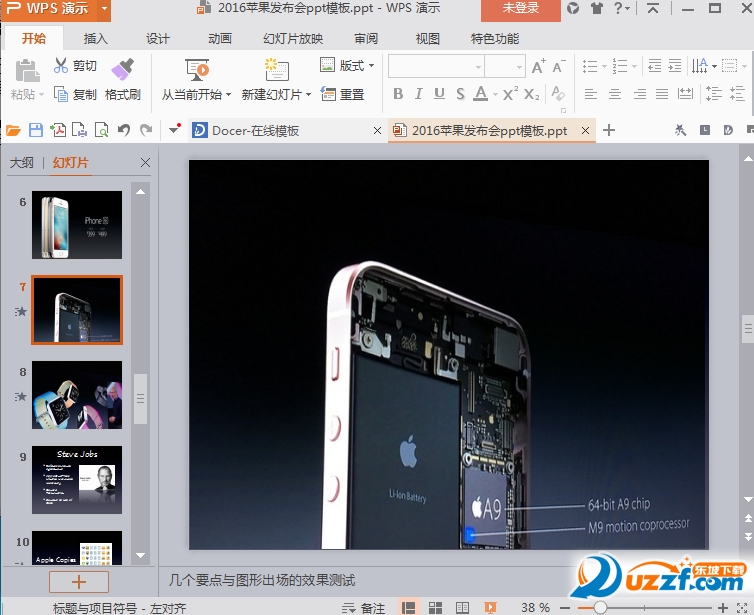Image resolution: width=754 pixels, height=615 pixels.
Task: Increase the indent level
Action: pyautogui.click(x=675, y=65)
